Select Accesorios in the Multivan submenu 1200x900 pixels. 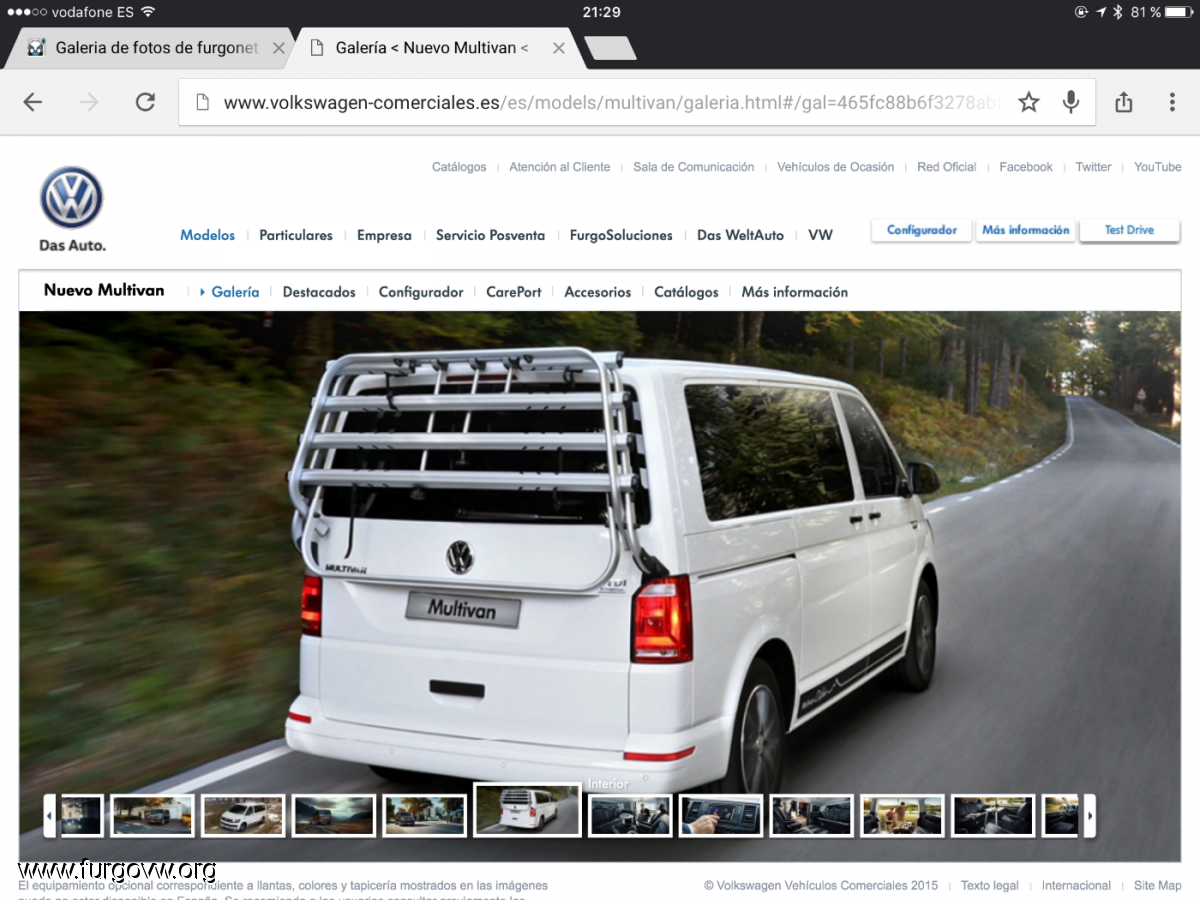[x=598, y=292]
